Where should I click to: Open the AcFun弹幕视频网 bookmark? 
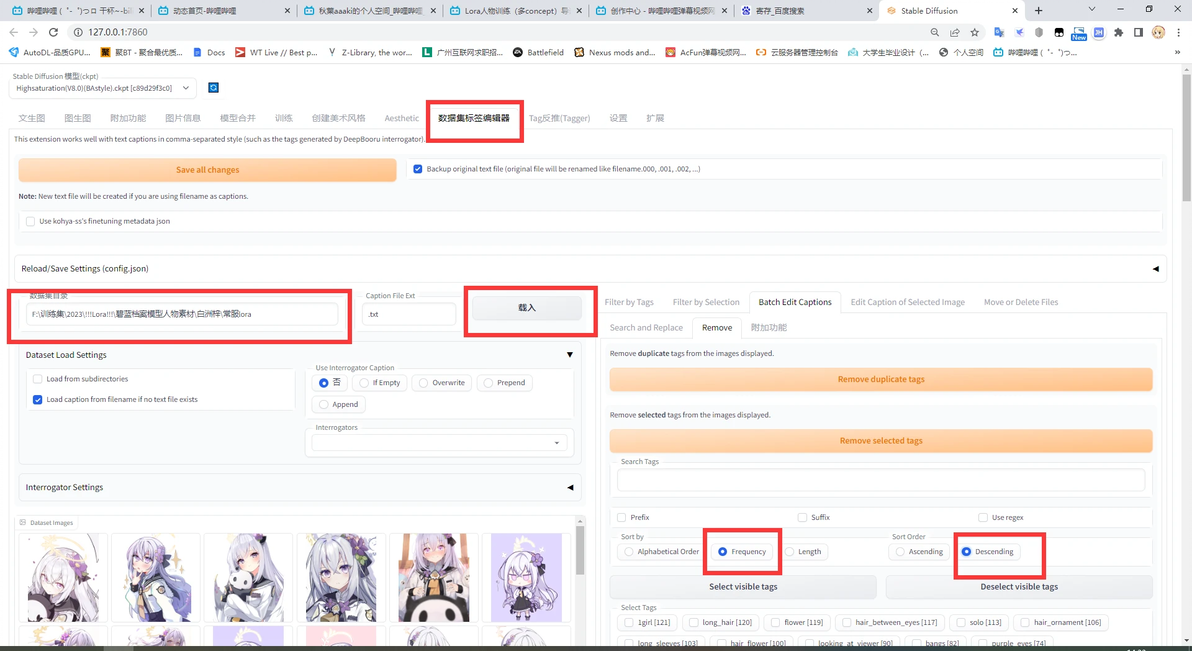click(x=705, y=52)
